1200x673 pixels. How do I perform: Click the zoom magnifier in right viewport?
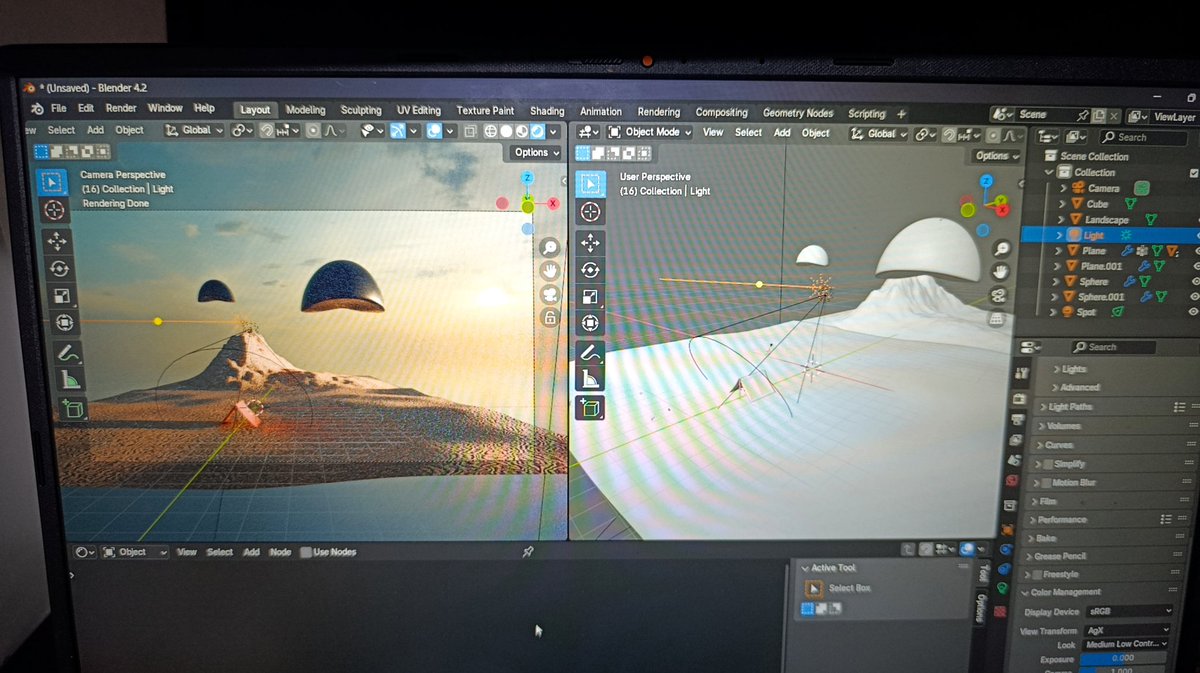(x=1001, y=247)
